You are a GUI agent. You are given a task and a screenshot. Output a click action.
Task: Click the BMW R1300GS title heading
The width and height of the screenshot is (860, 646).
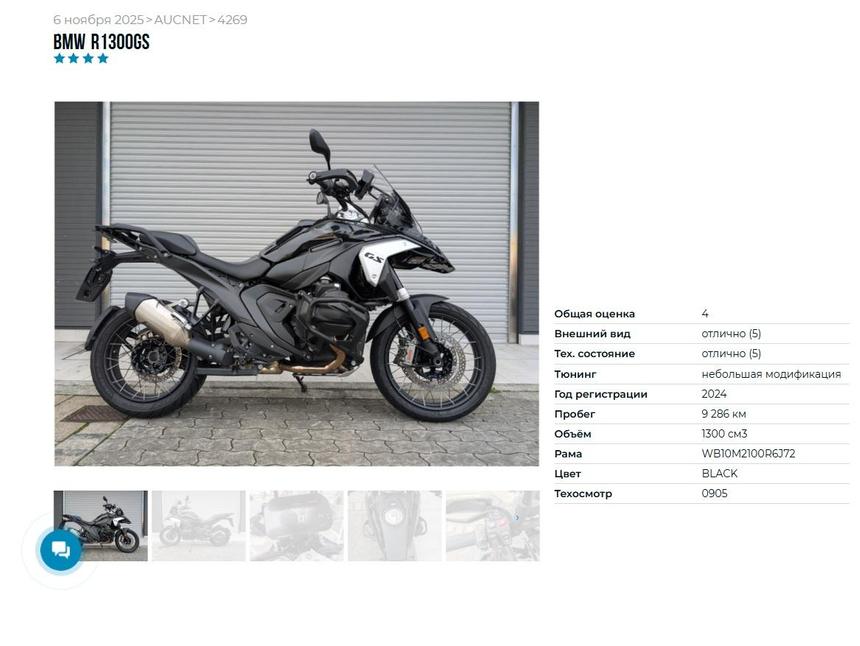point(101,42)
